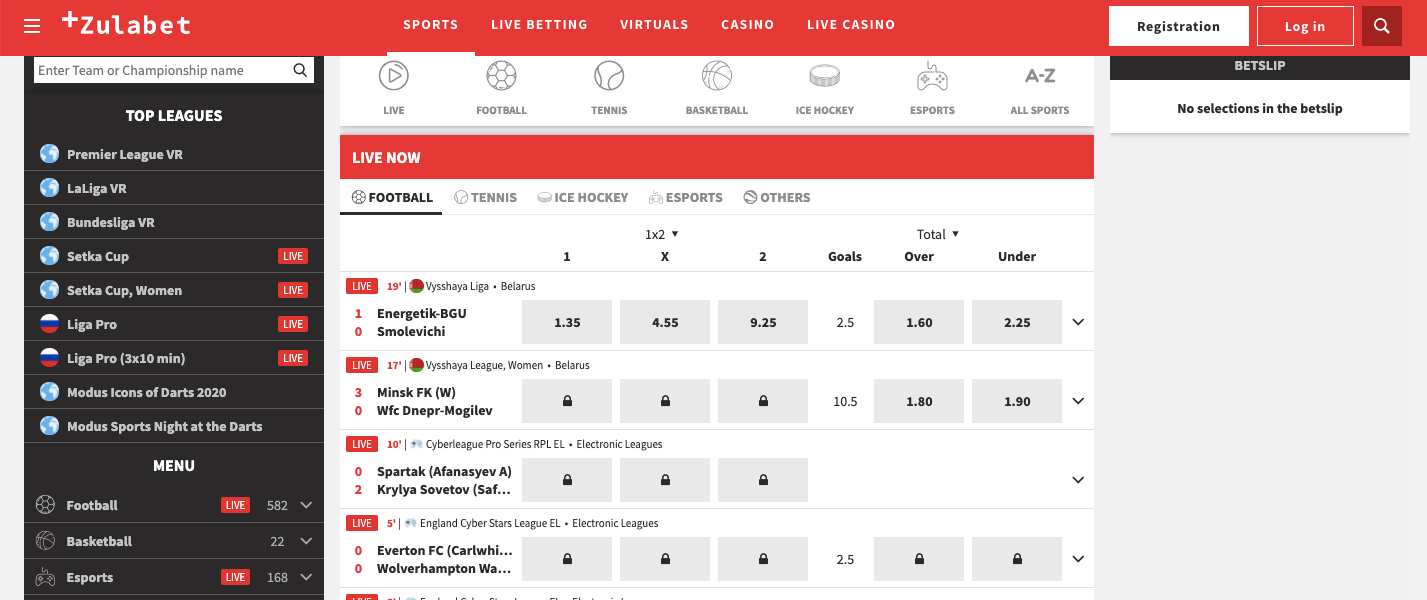Click the Liga Pro LIVE badge
The height and width of the screenshot is (600, 1427).
(293, 324)
